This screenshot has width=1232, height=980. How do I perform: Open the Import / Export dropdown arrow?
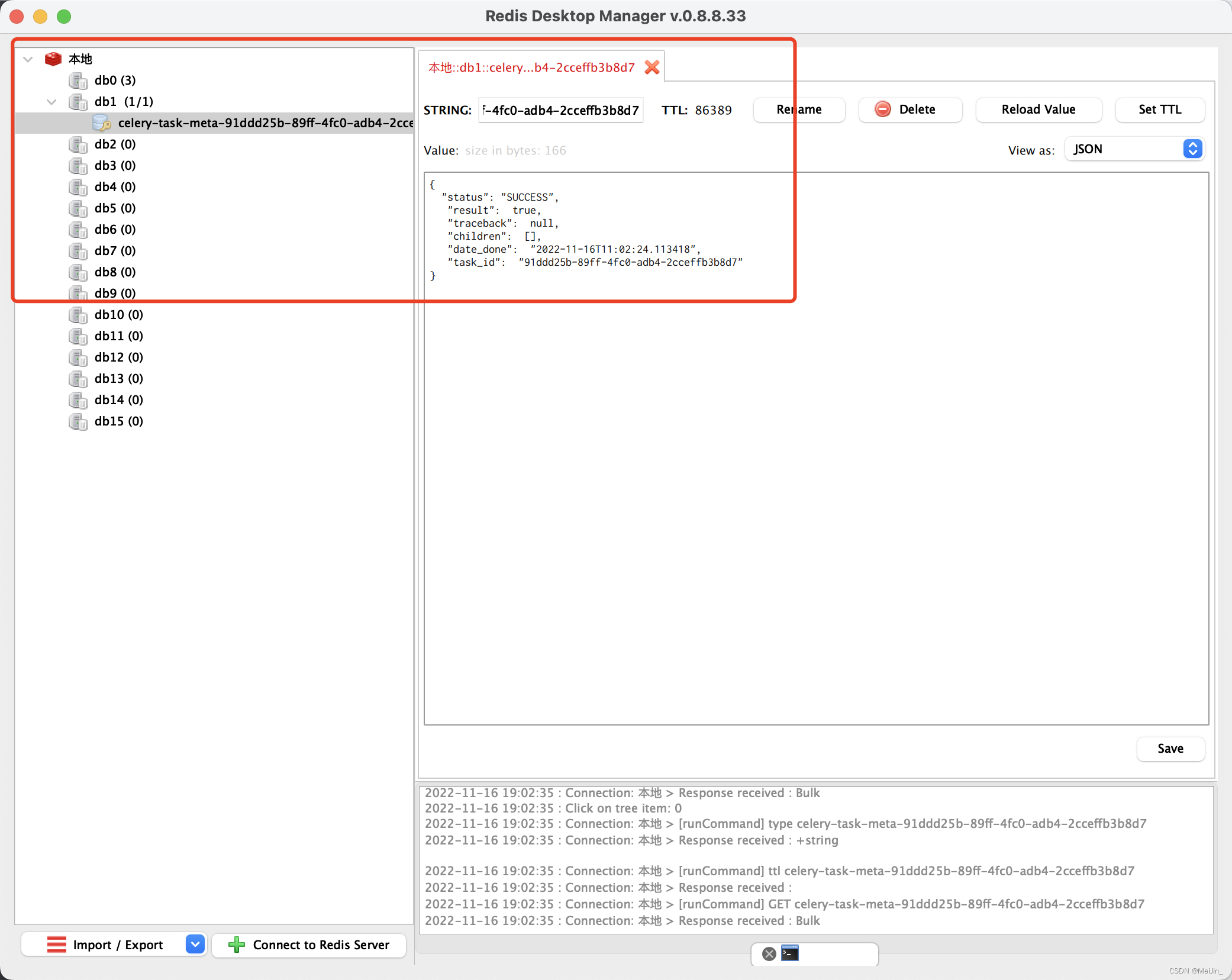pyautogui.click(x=195, y=944)
